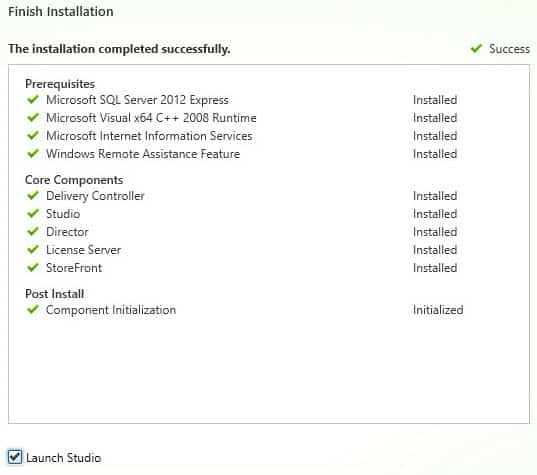
Task: Click the Component Initialization checkmark icon
Action: click(x=33, y=310)
